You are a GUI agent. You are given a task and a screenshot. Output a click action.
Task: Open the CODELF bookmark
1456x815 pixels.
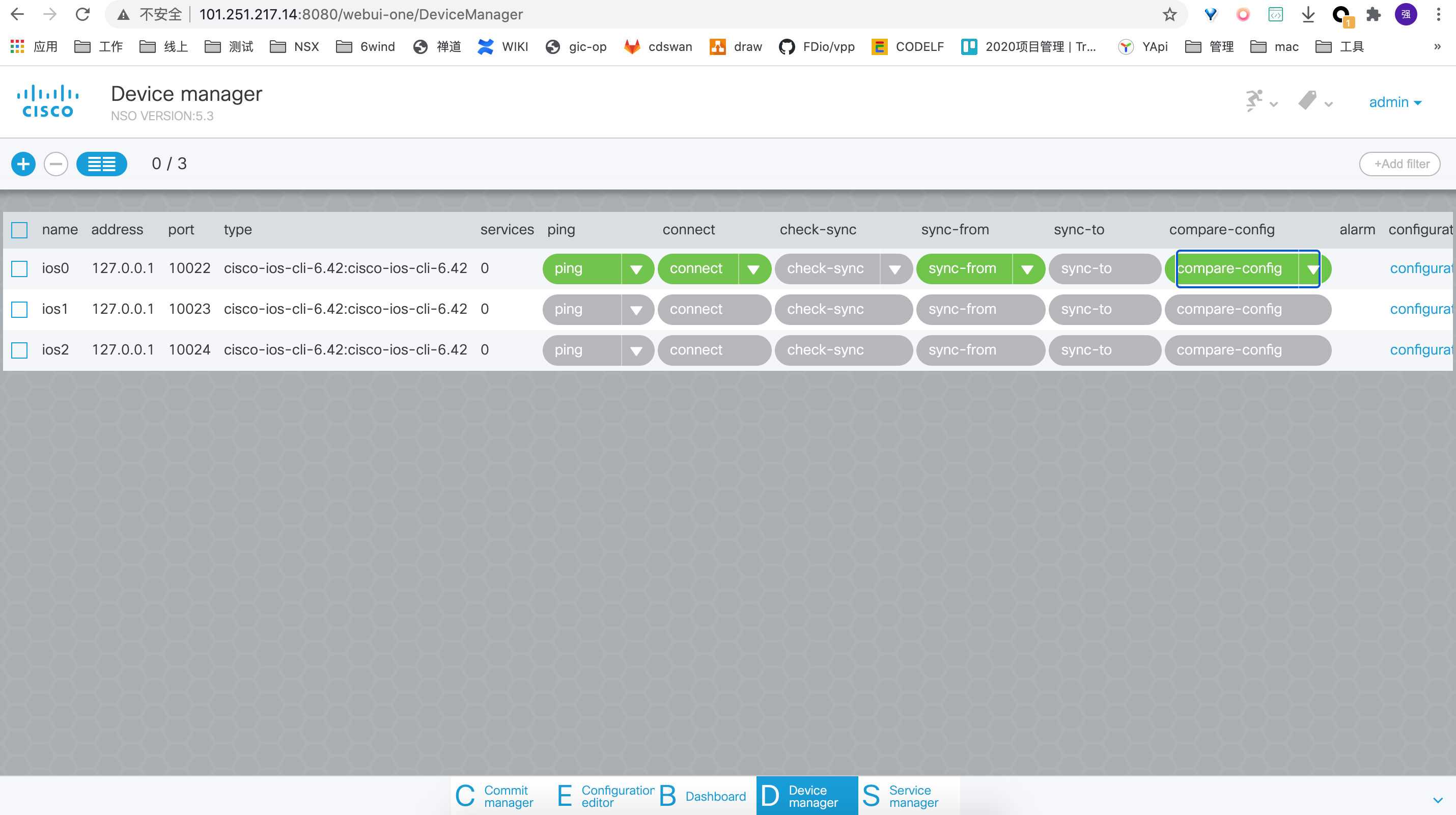click(908, 46)
